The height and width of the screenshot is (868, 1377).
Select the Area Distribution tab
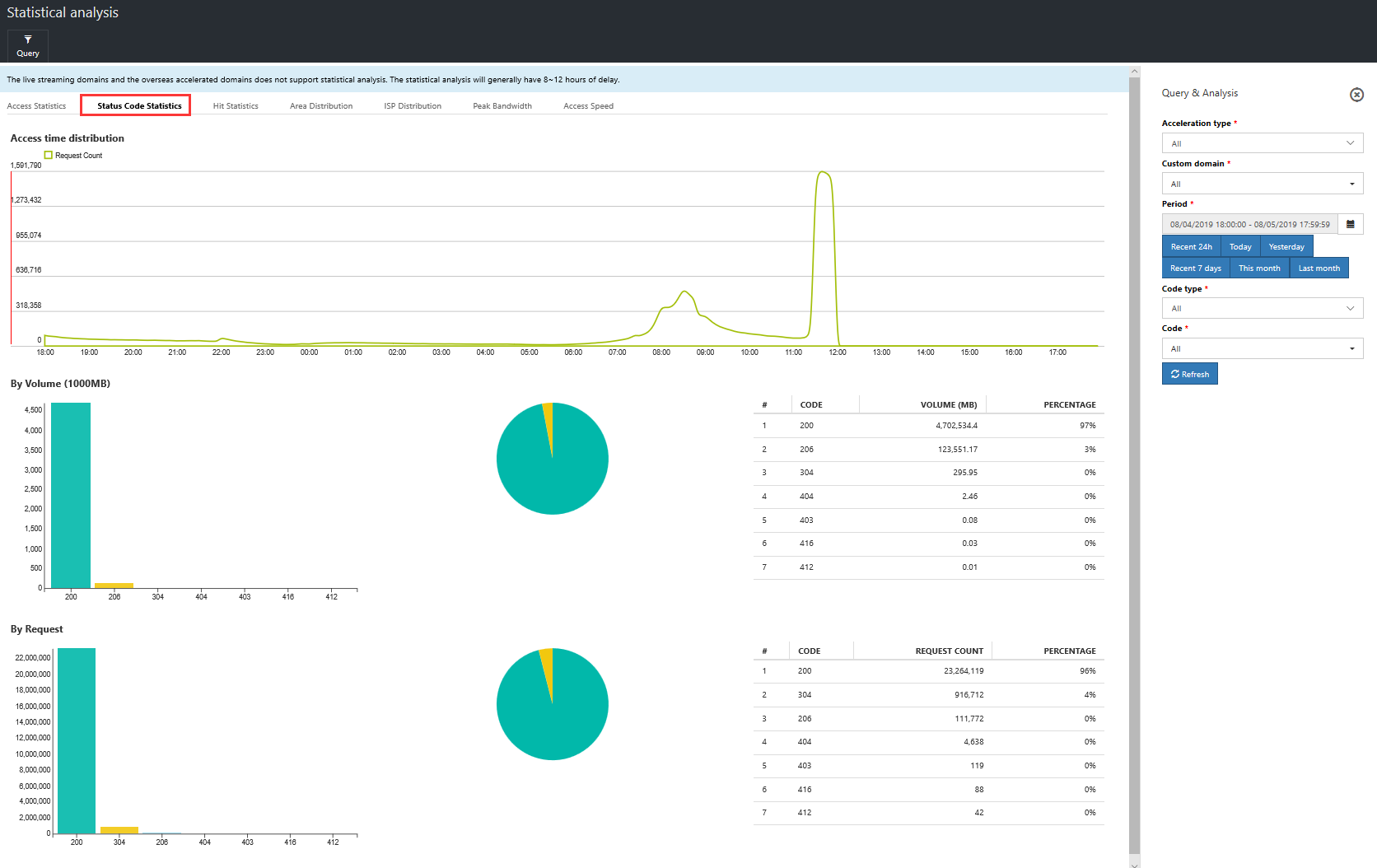[x=321, y=106]
